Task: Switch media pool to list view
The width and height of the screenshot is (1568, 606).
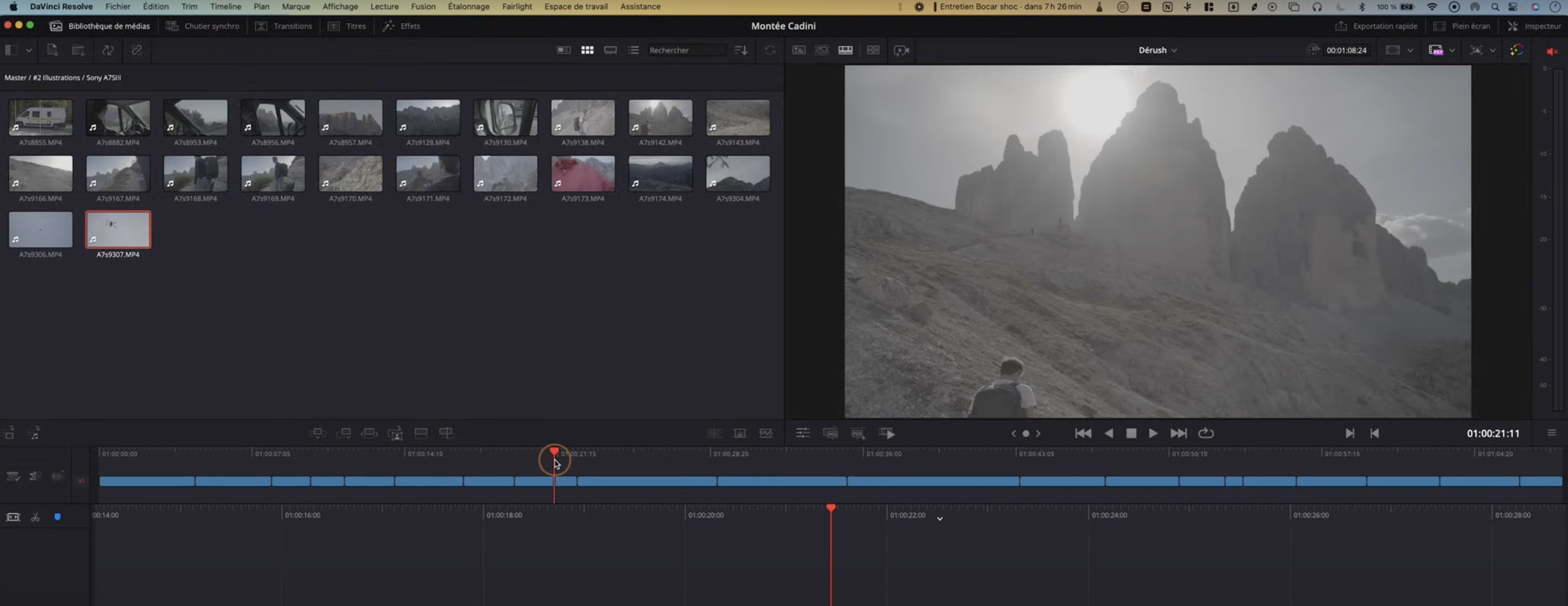Action: [x=634, y=50]
